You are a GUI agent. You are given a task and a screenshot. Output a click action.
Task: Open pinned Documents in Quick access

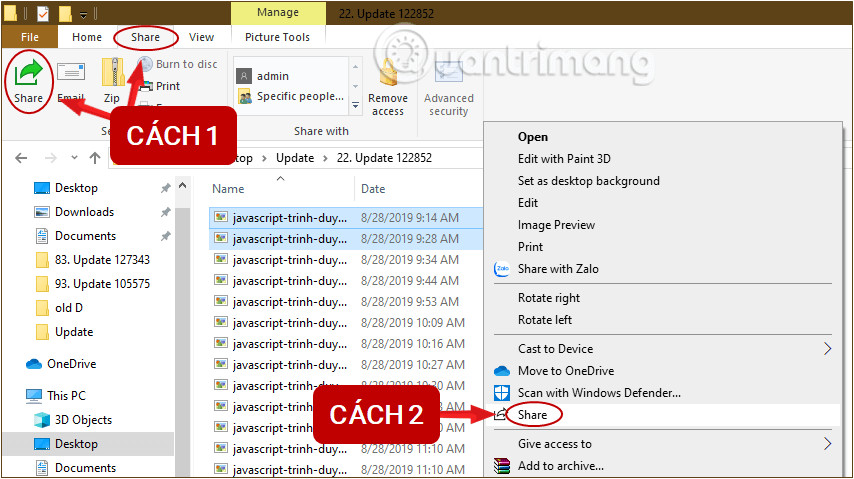pyautogui.click(x=86, y=236)
